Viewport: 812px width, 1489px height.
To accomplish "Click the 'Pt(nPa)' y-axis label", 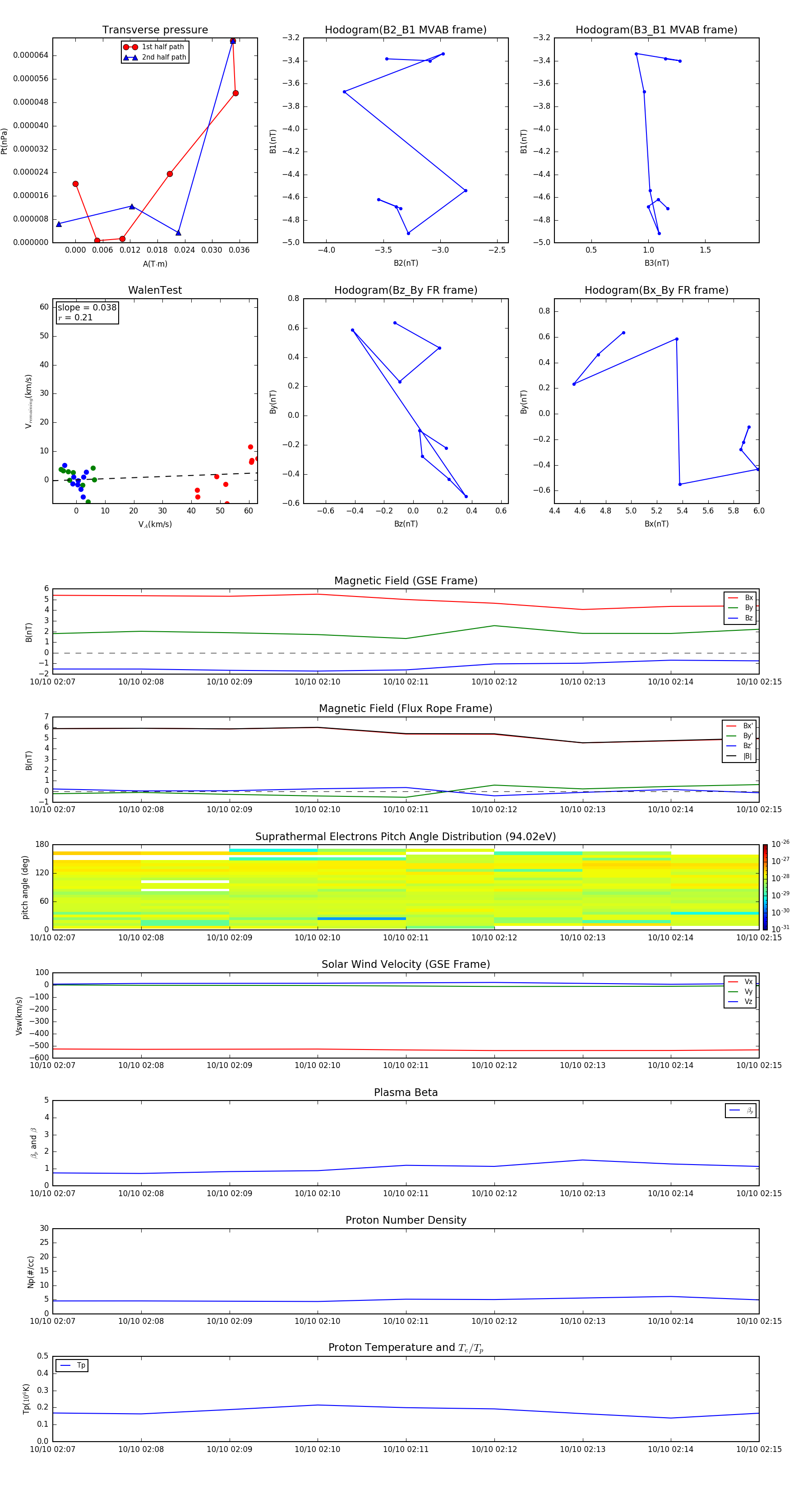I will pyautogui.click(x=5, y=141).
